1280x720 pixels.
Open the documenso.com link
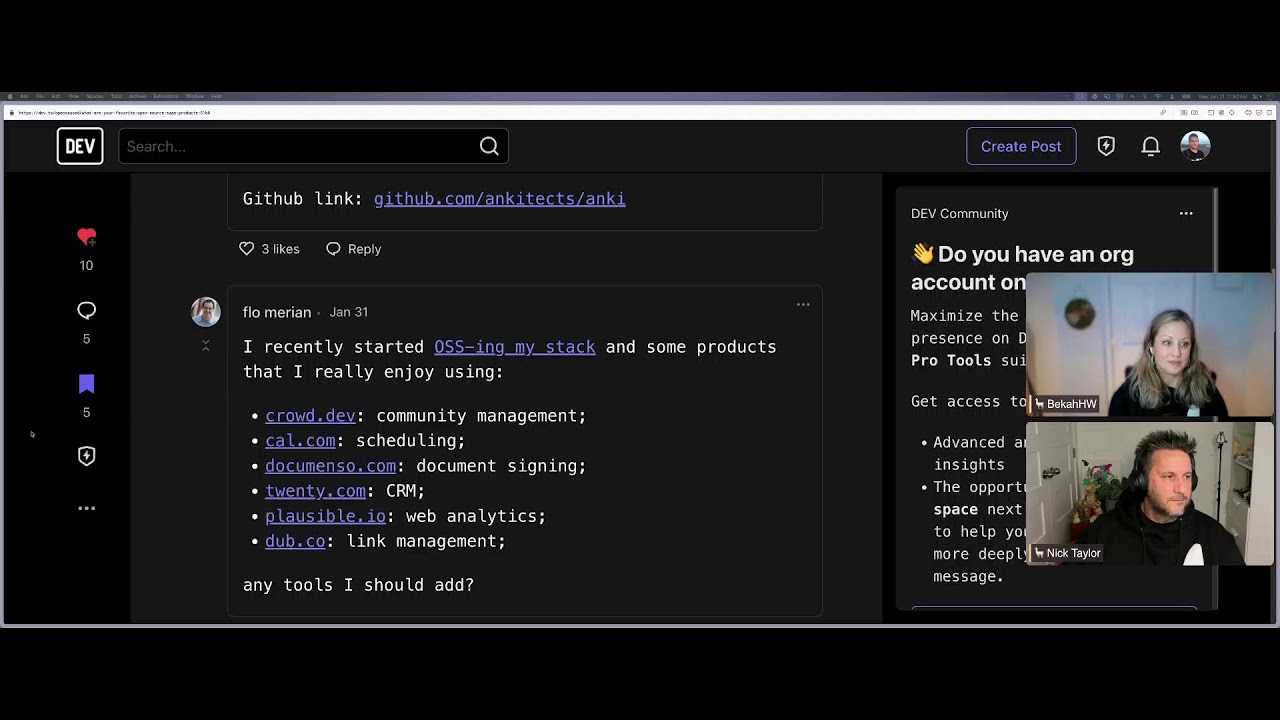(x=330, y=466)
